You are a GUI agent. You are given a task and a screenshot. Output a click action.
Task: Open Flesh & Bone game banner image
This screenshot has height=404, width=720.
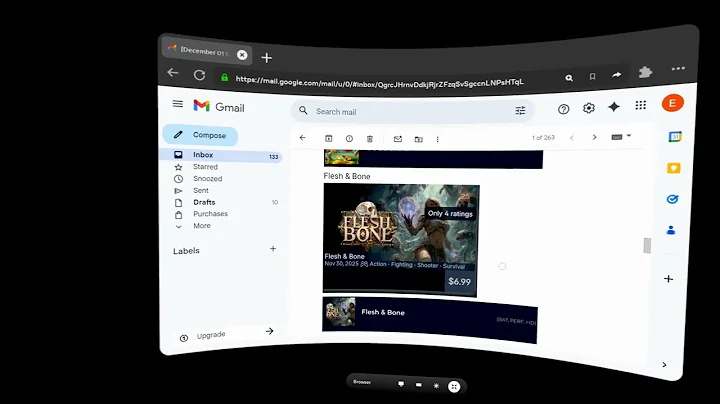[x=401, y=238]
